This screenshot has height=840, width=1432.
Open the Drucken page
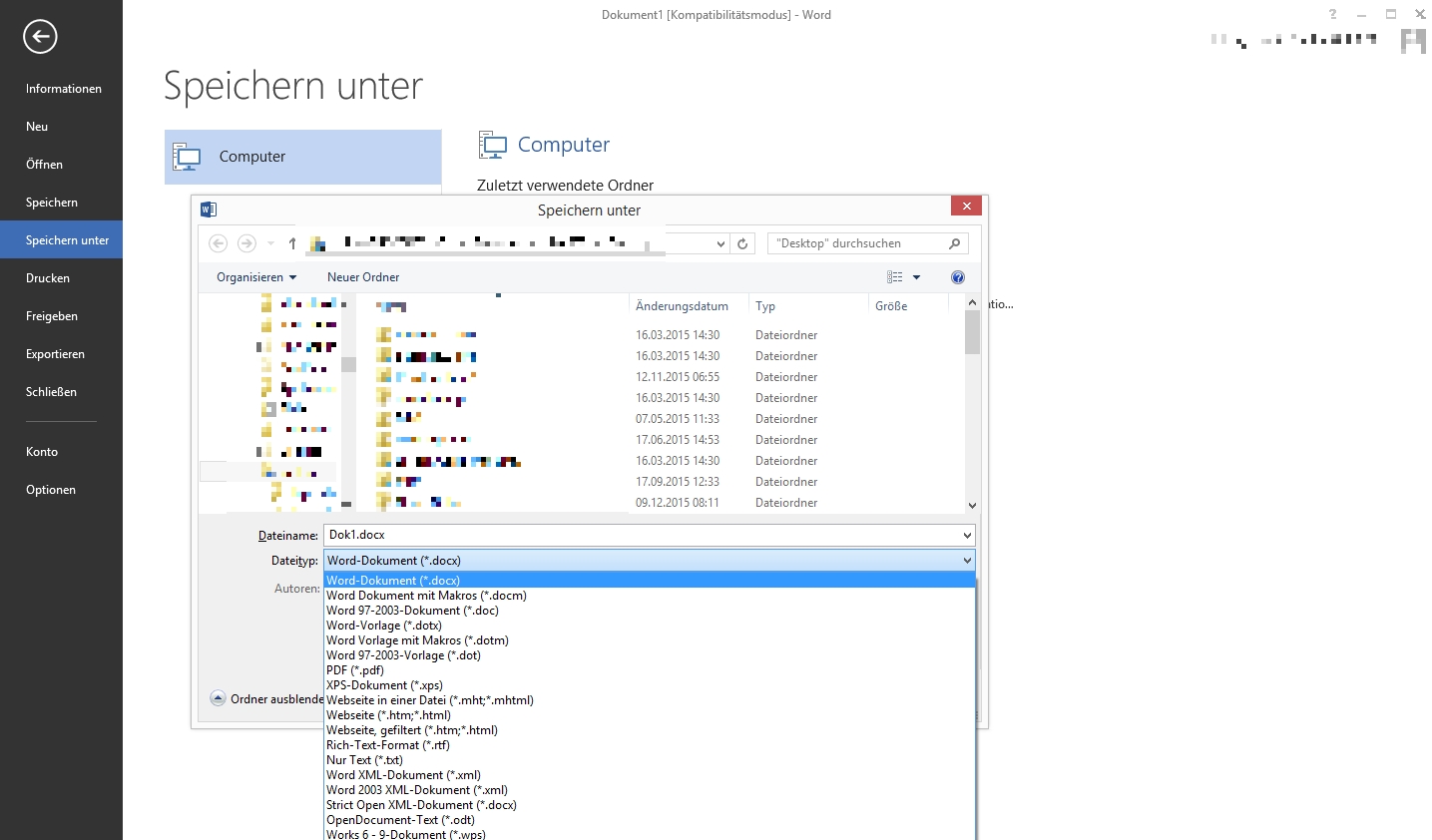pyautogui.click(x=61, y=278)
